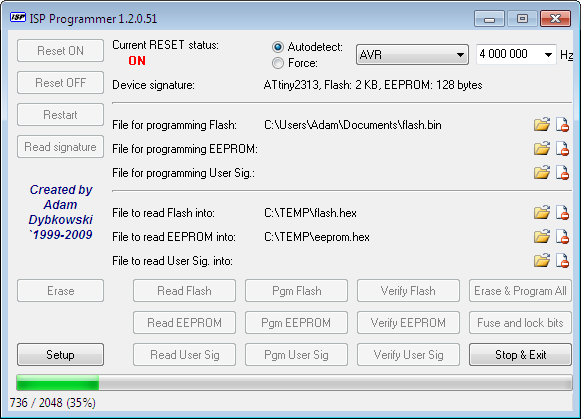Open folder for EEPROM programming file
Image resolution: width=581 pixels, height=419 pixels.
[542, 149]
